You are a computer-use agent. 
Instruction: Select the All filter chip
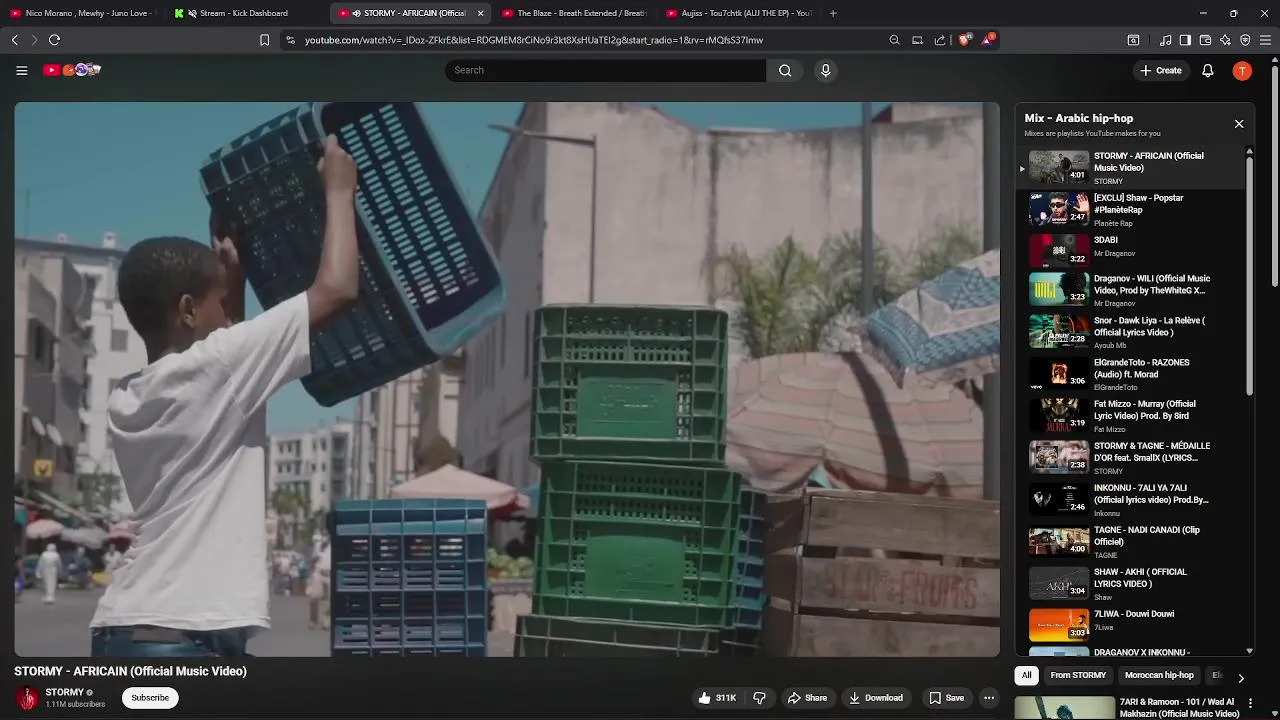tap(1026, 675)
